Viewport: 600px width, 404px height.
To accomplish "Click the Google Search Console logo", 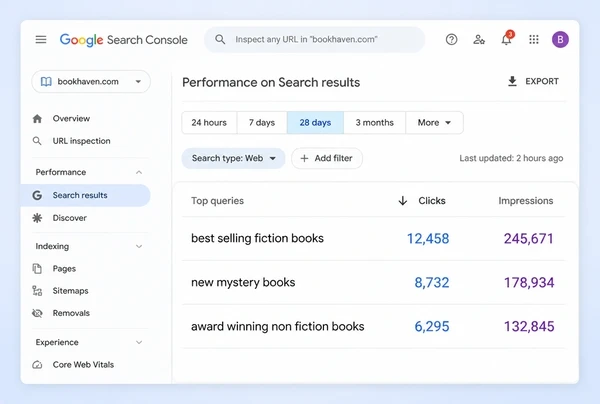I will (x=124, y=40).
